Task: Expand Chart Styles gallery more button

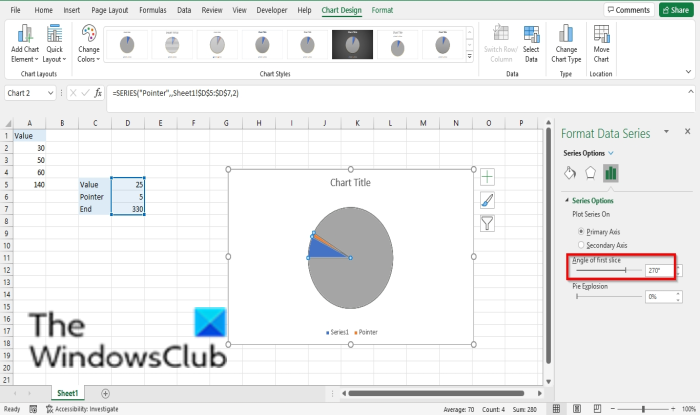Action: tap(469, 56)
